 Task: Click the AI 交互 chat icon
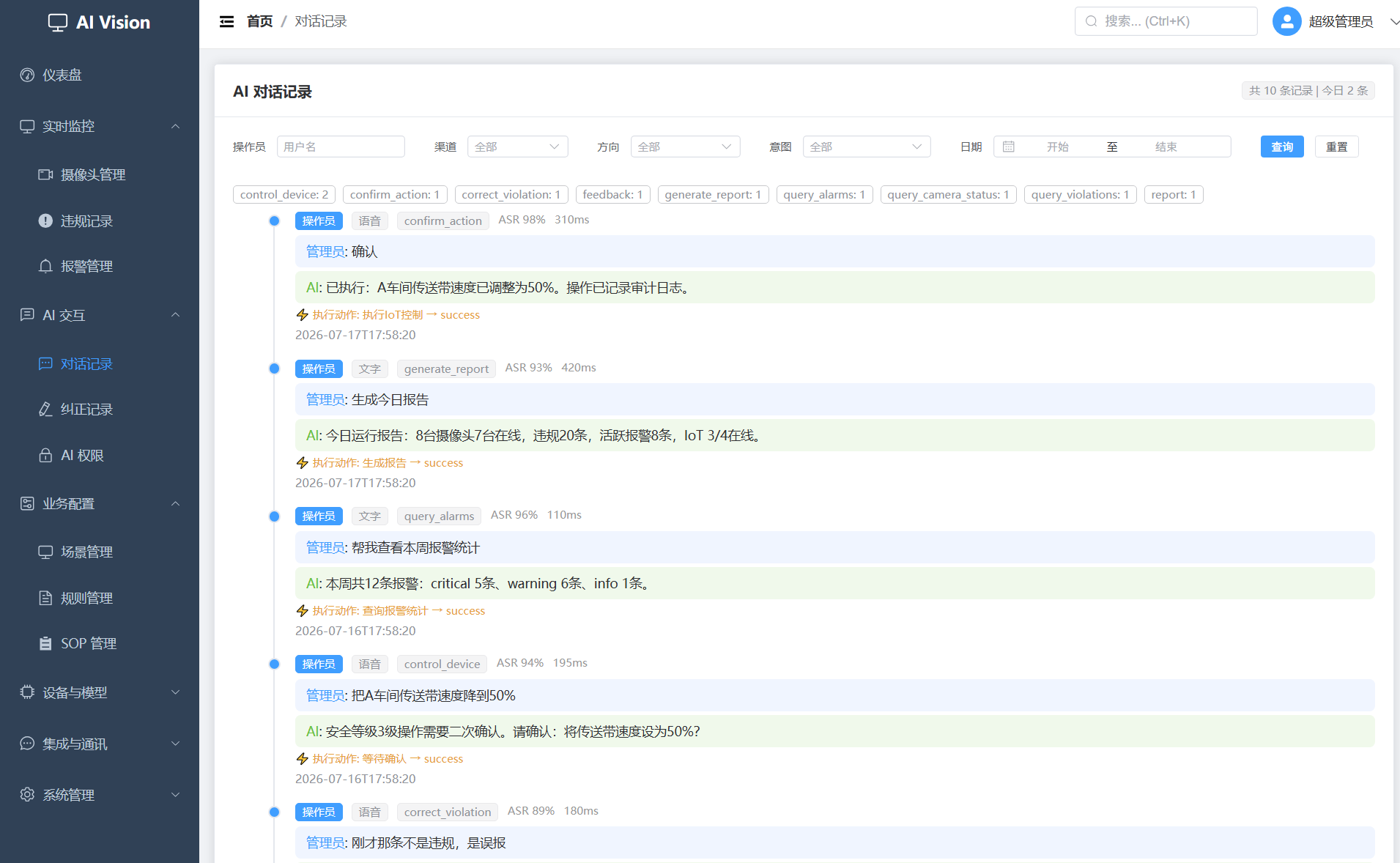(x=27, y=315)
